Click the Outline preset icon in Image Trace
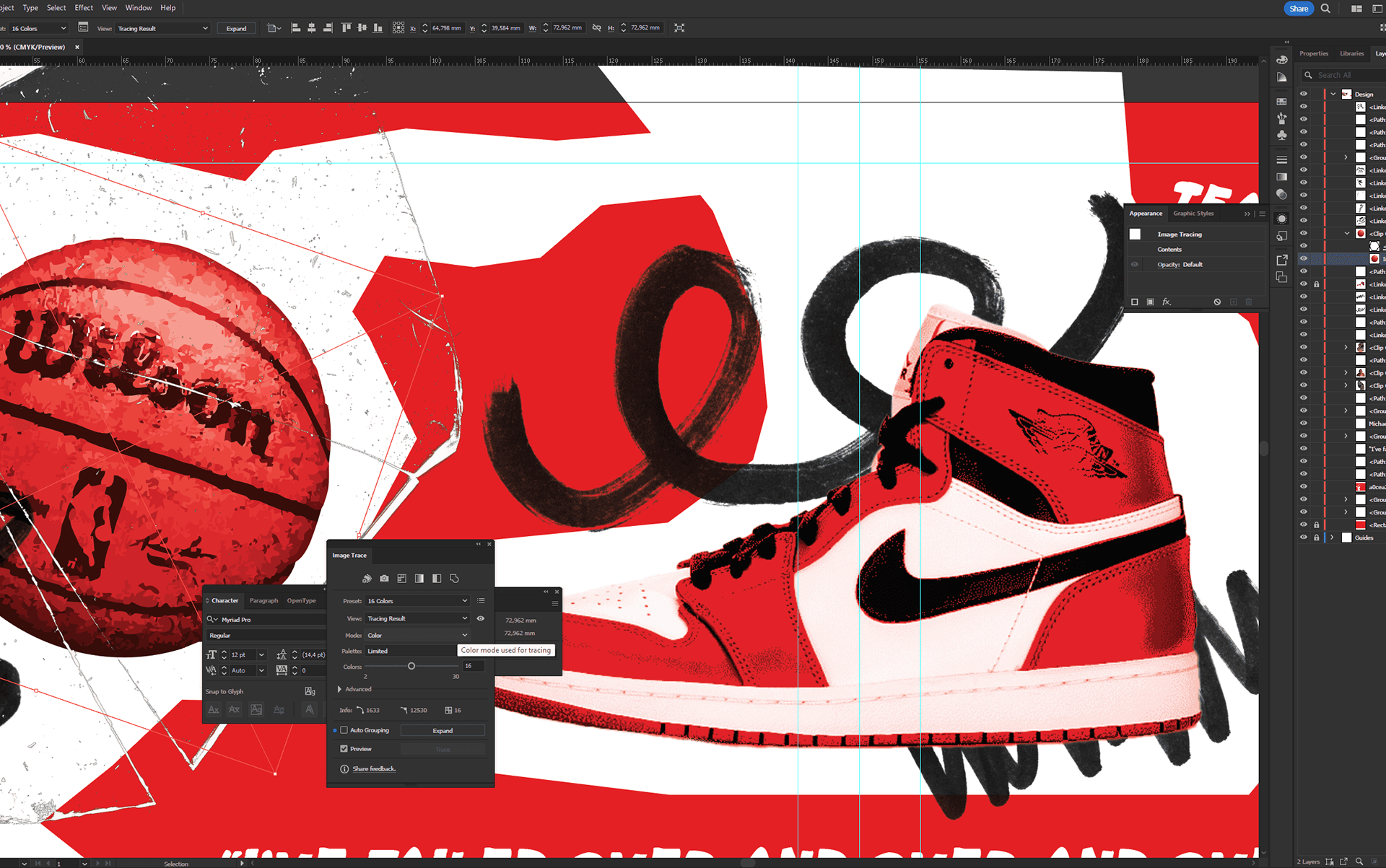Viewport: 1386px width, 868px height. click(454, 579)
